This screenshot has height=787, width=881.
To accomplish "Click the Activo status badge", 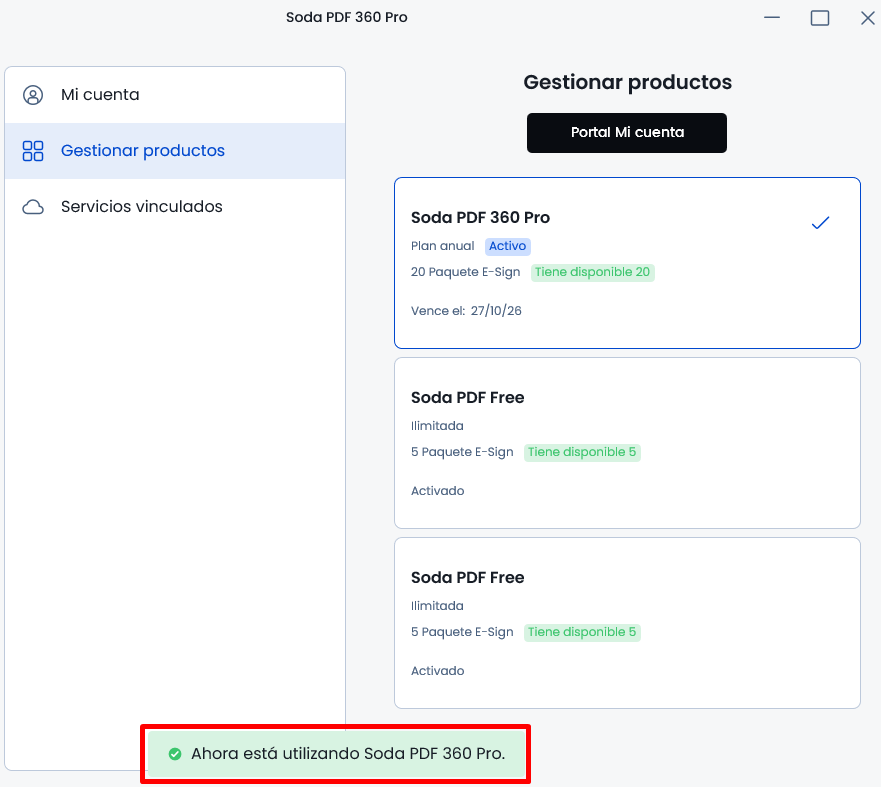I will click(x=507, y=246).
